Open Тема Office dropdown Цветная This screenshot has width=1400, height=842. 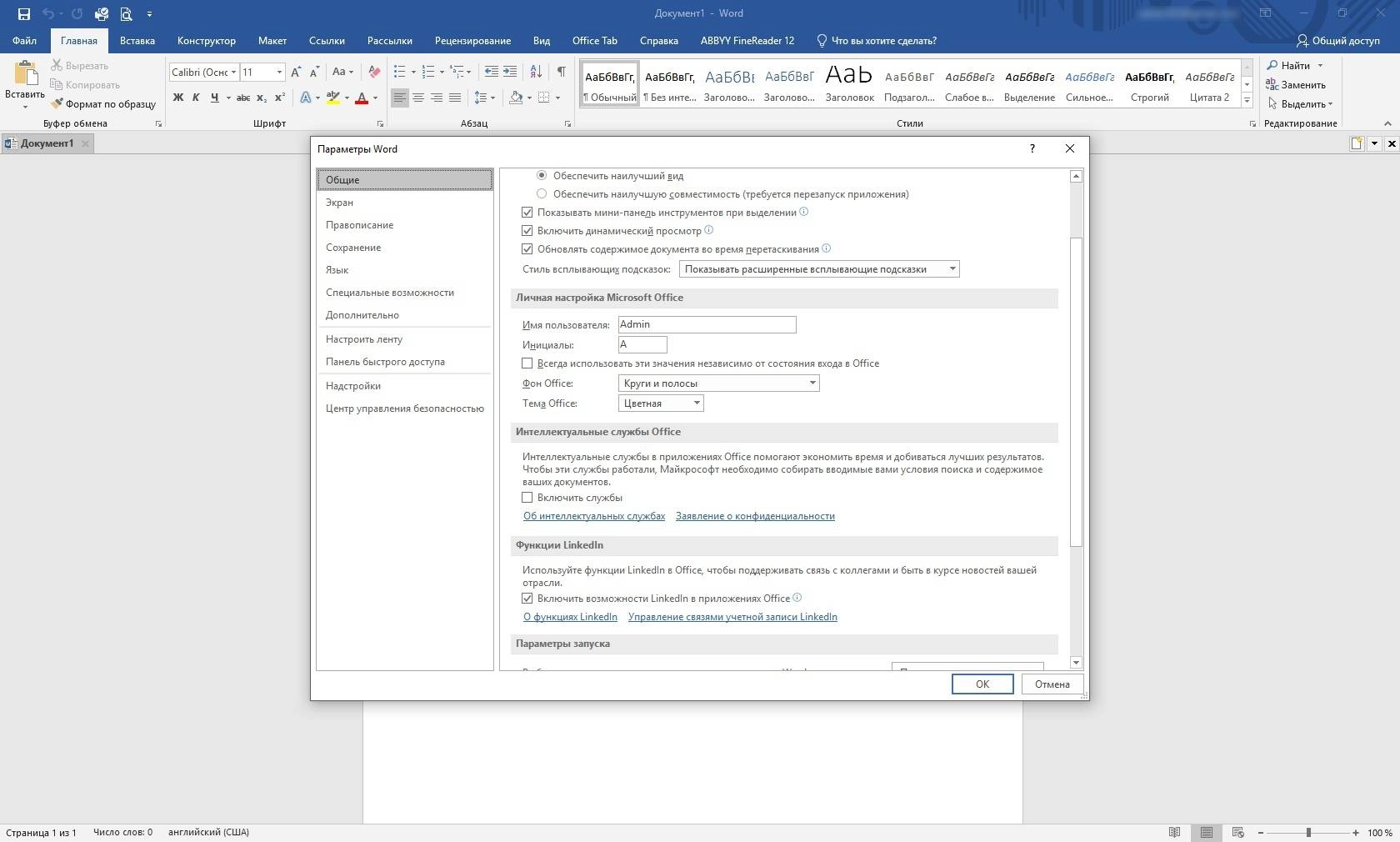[661, 403]
